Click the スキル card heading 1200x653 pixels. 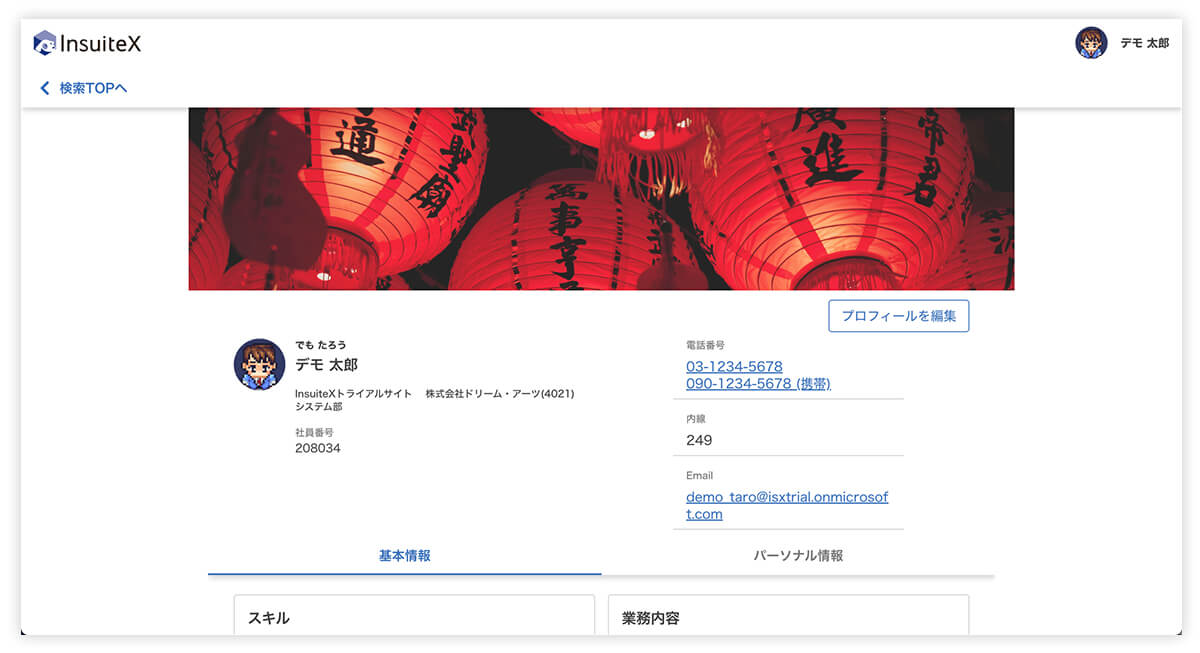coord(269,618)
